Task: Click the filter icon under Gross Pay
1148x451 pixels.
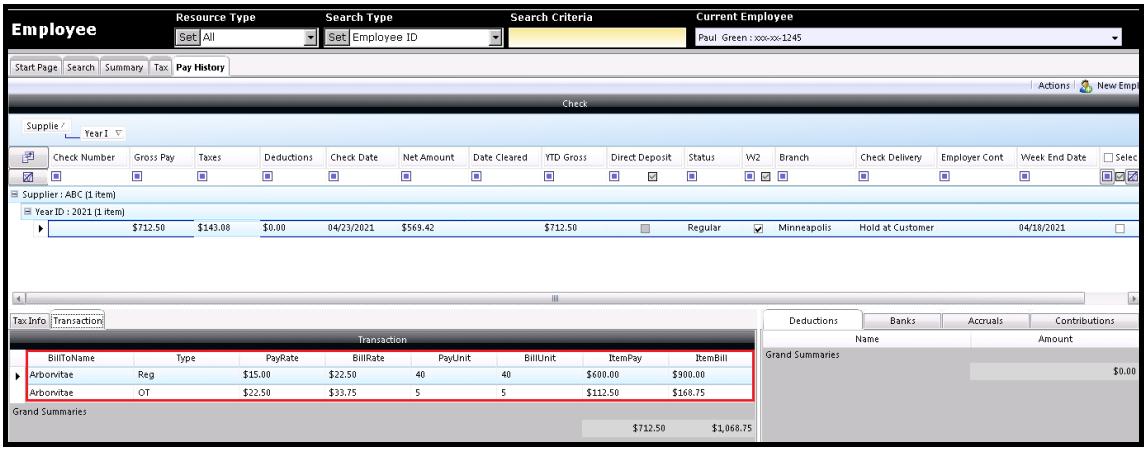Action: [x=137, y=178]
